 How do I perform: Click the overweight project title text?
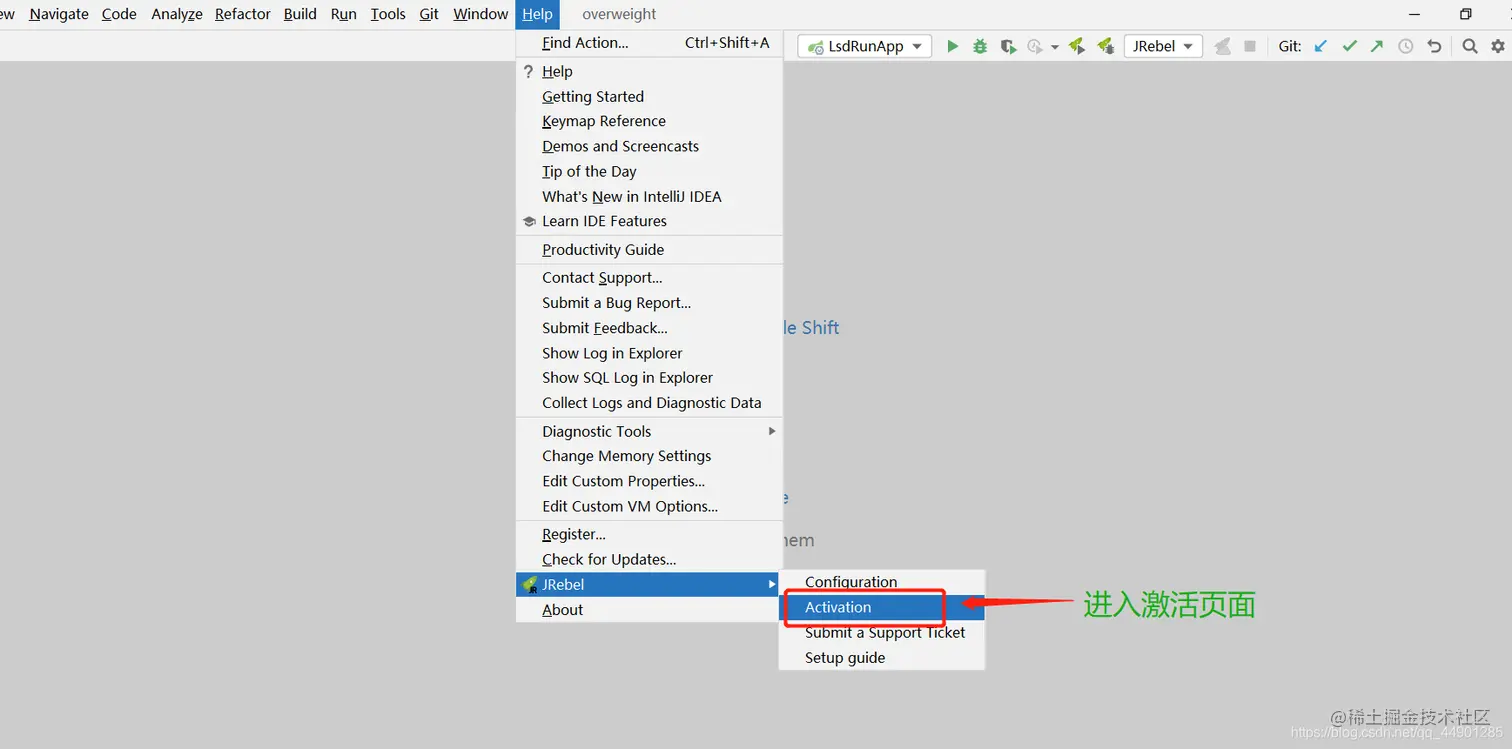point(619,14)
